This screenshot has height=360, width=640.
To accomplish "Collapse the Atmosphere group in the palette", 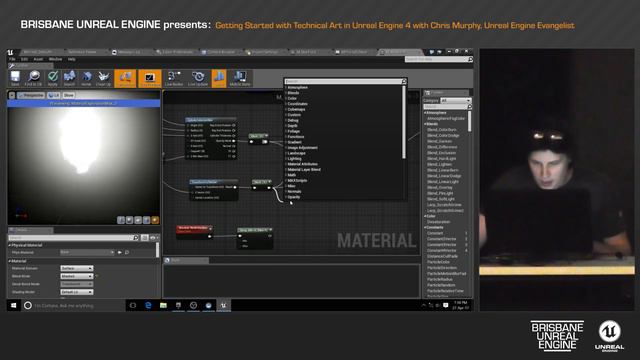I will click(x=436, y=113).
